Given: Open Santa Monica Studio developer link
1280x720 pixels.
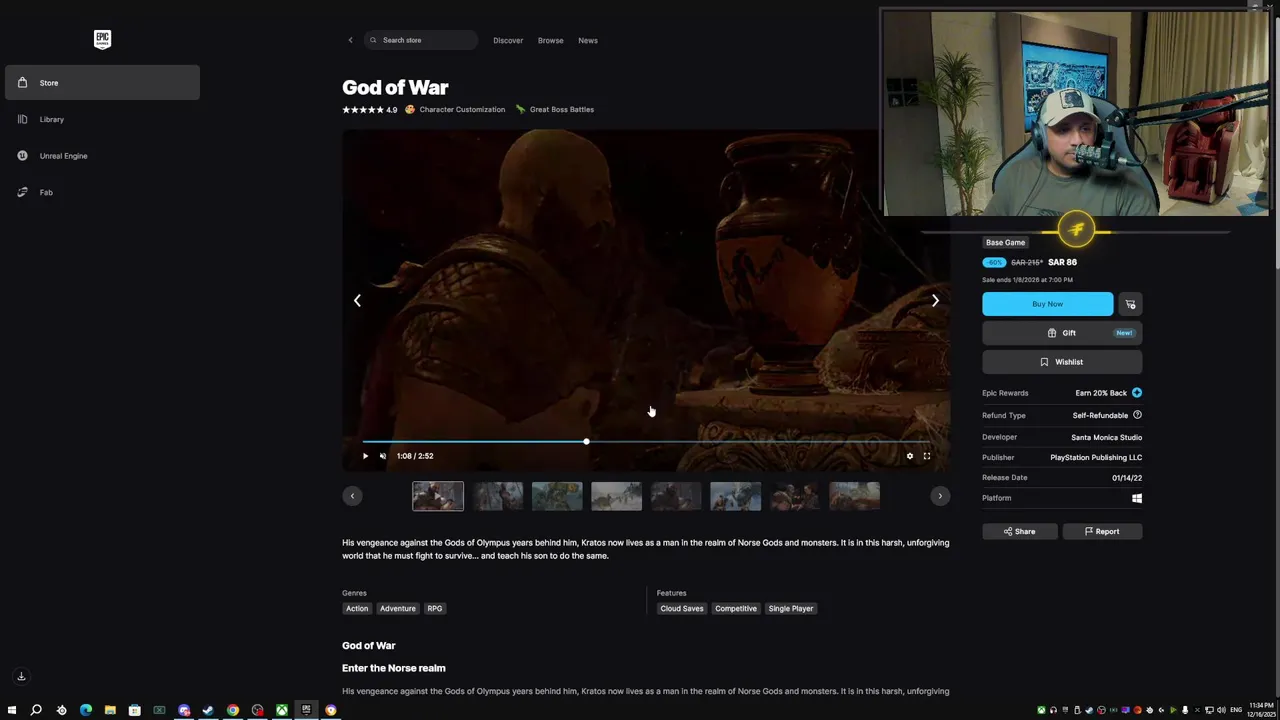Looking at the screenshot, I should click(x=1106, y=437).
